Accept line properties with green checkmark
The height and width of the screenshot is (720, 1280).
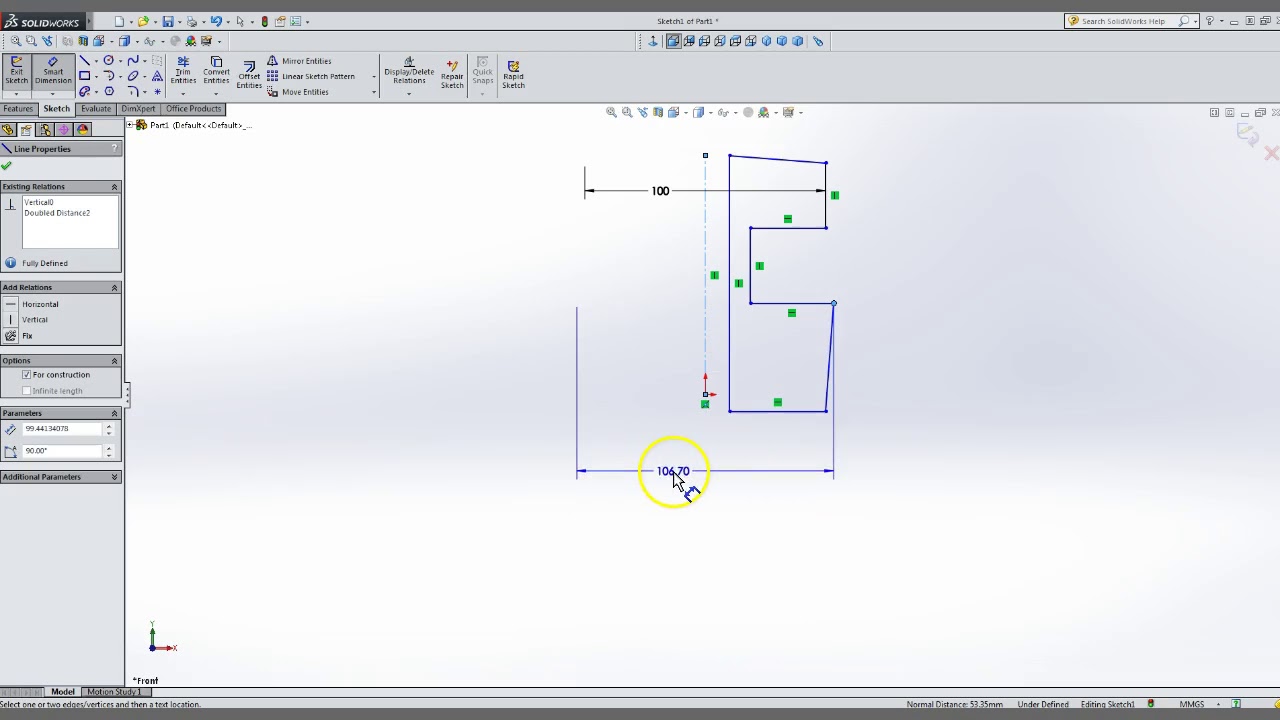click(7, 166)
